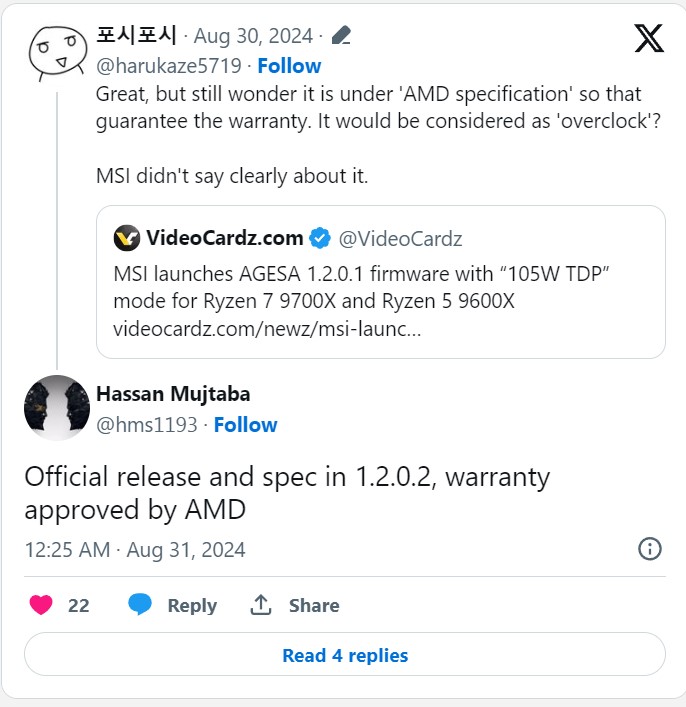Click the Hassan Mujtaba name link
Viewport: 686px width, 707px height.
click(x=173, y=394)
